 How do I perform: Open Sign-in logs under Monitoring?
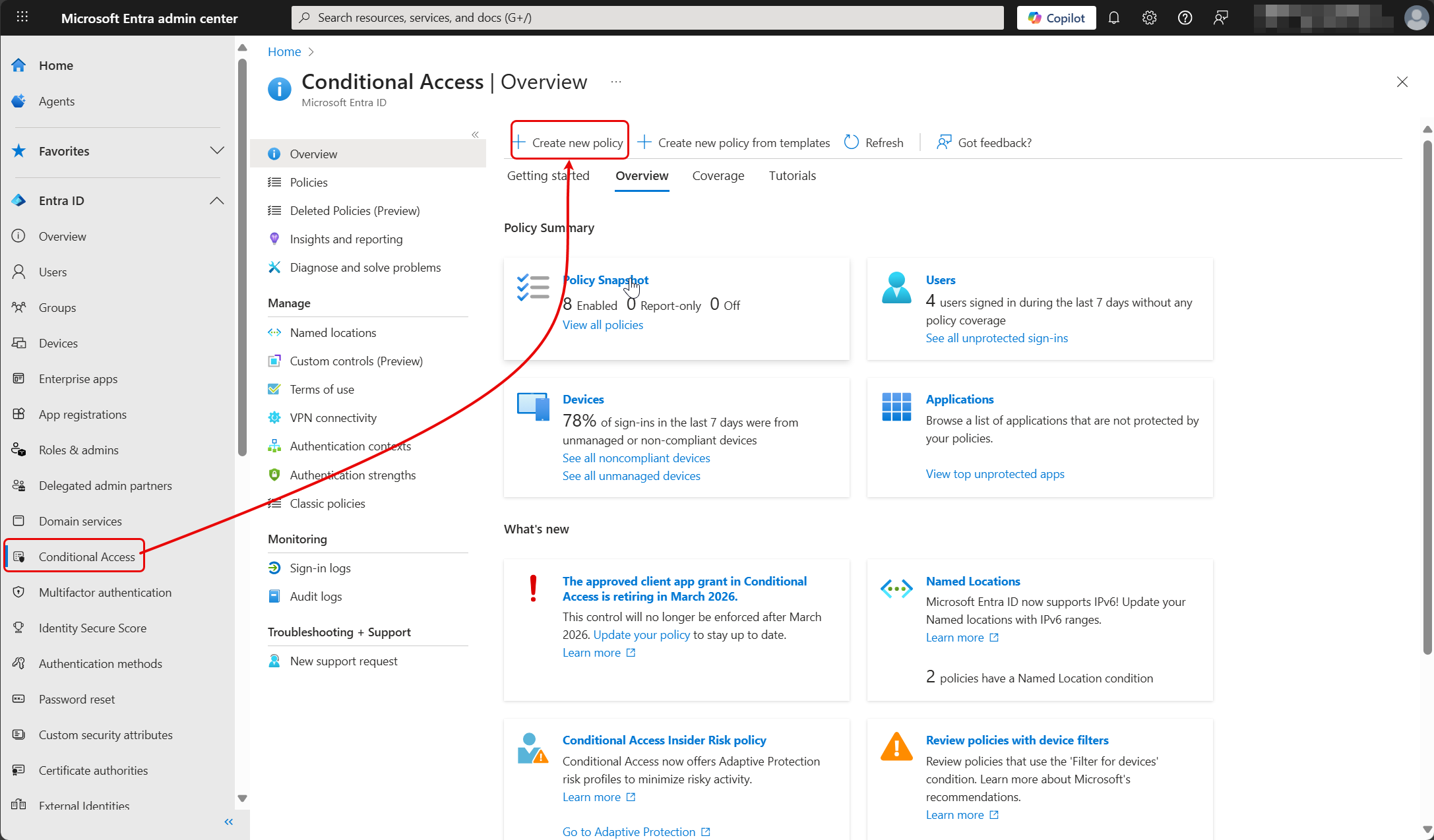tap(320, 568)
